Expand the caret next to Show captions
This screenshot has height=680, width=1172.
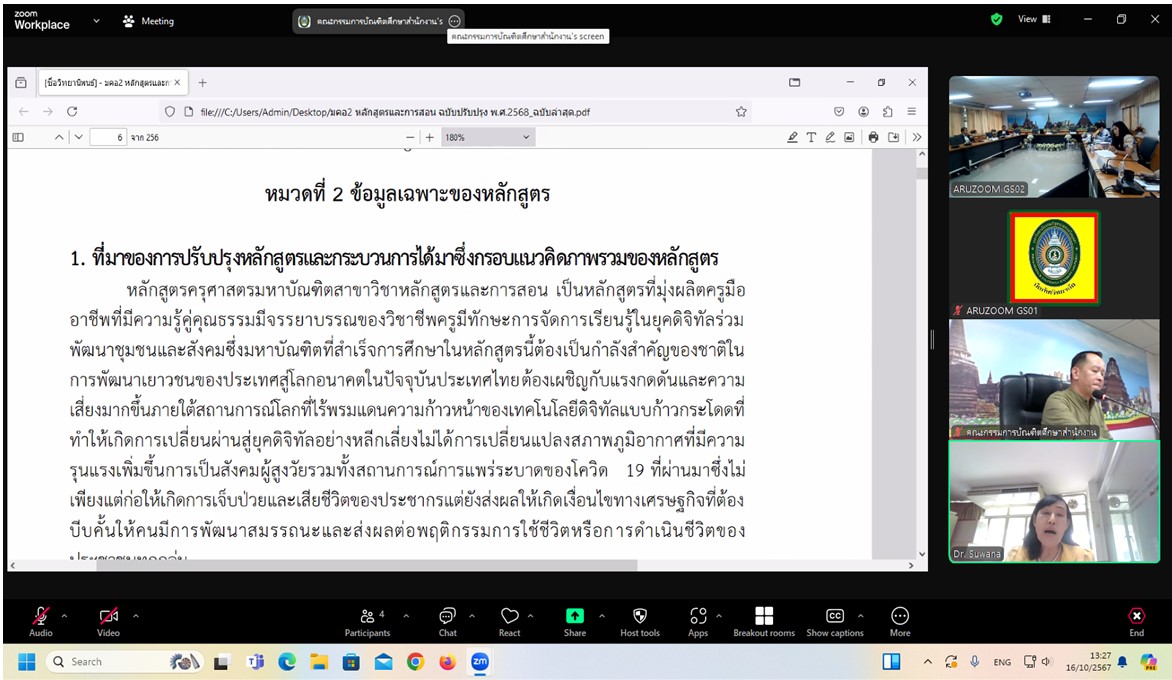[860, 616]
